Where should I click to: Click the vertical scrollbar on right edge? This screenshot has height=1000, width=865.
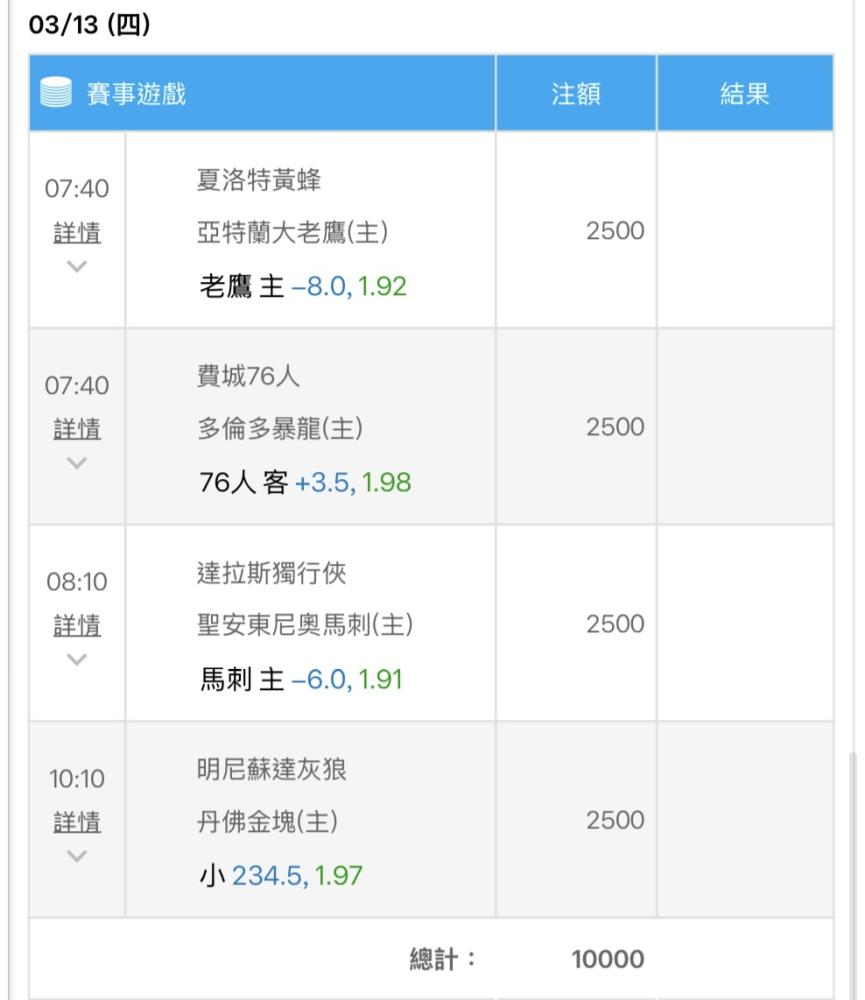tap(853, 874)
